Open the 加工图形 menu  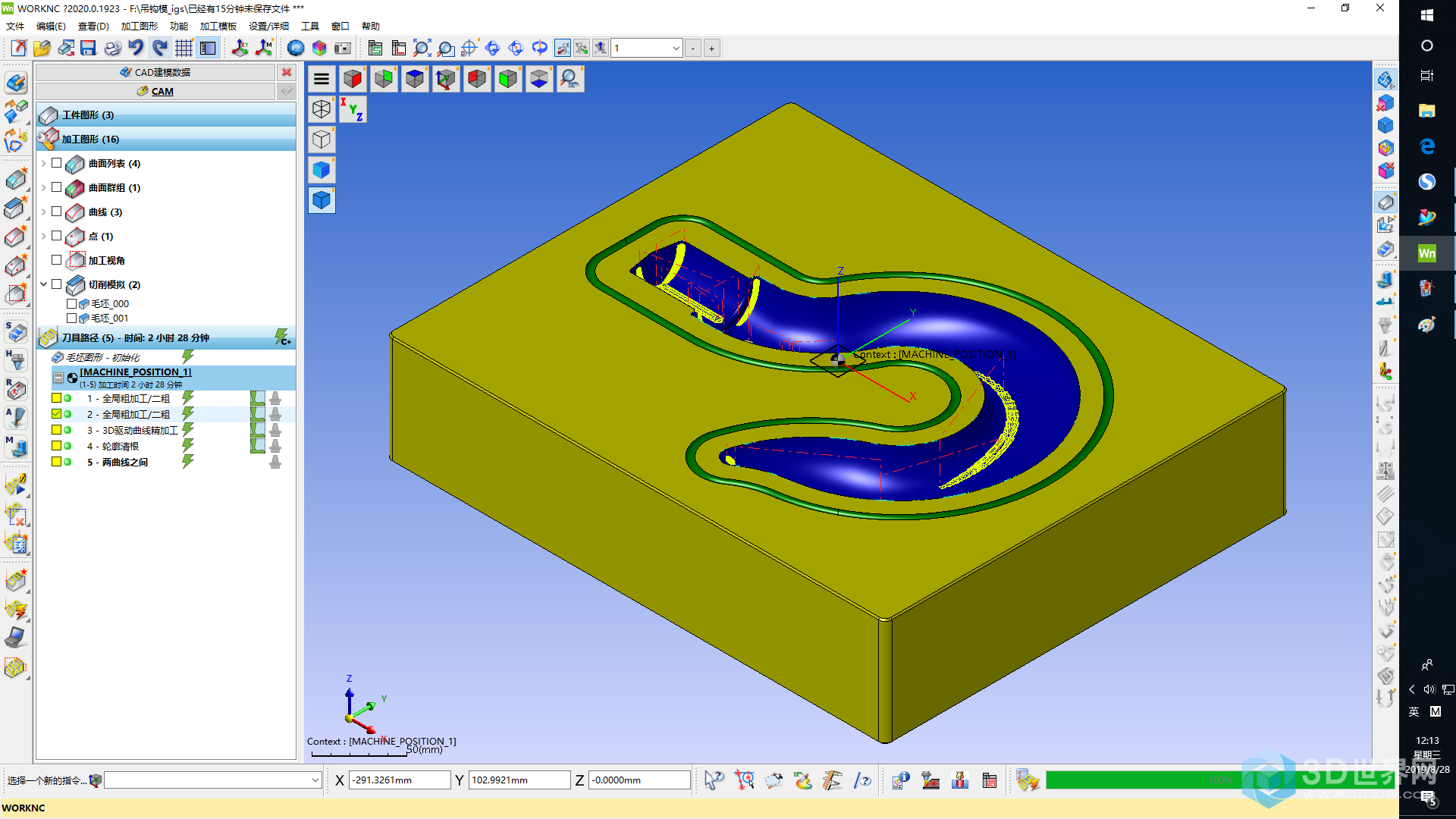click(x=140, y=26)
